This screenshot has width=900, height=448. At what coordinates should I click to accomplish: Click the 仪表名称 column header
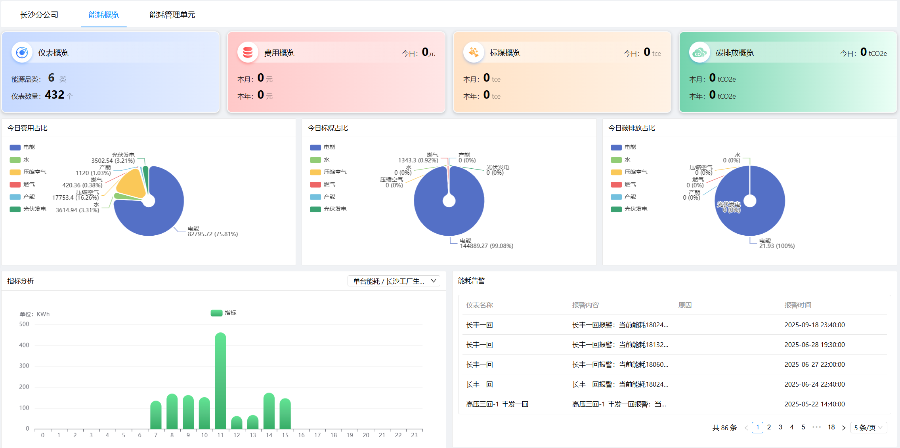coord(480,305)
